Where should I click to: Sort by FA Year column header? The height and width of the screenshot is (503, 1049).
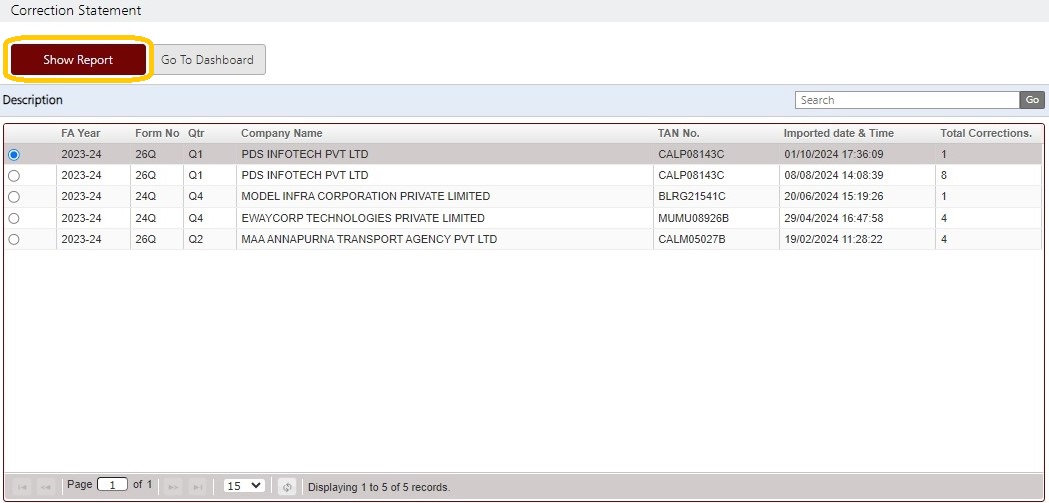pyautogui.click(x=81, y=133)
